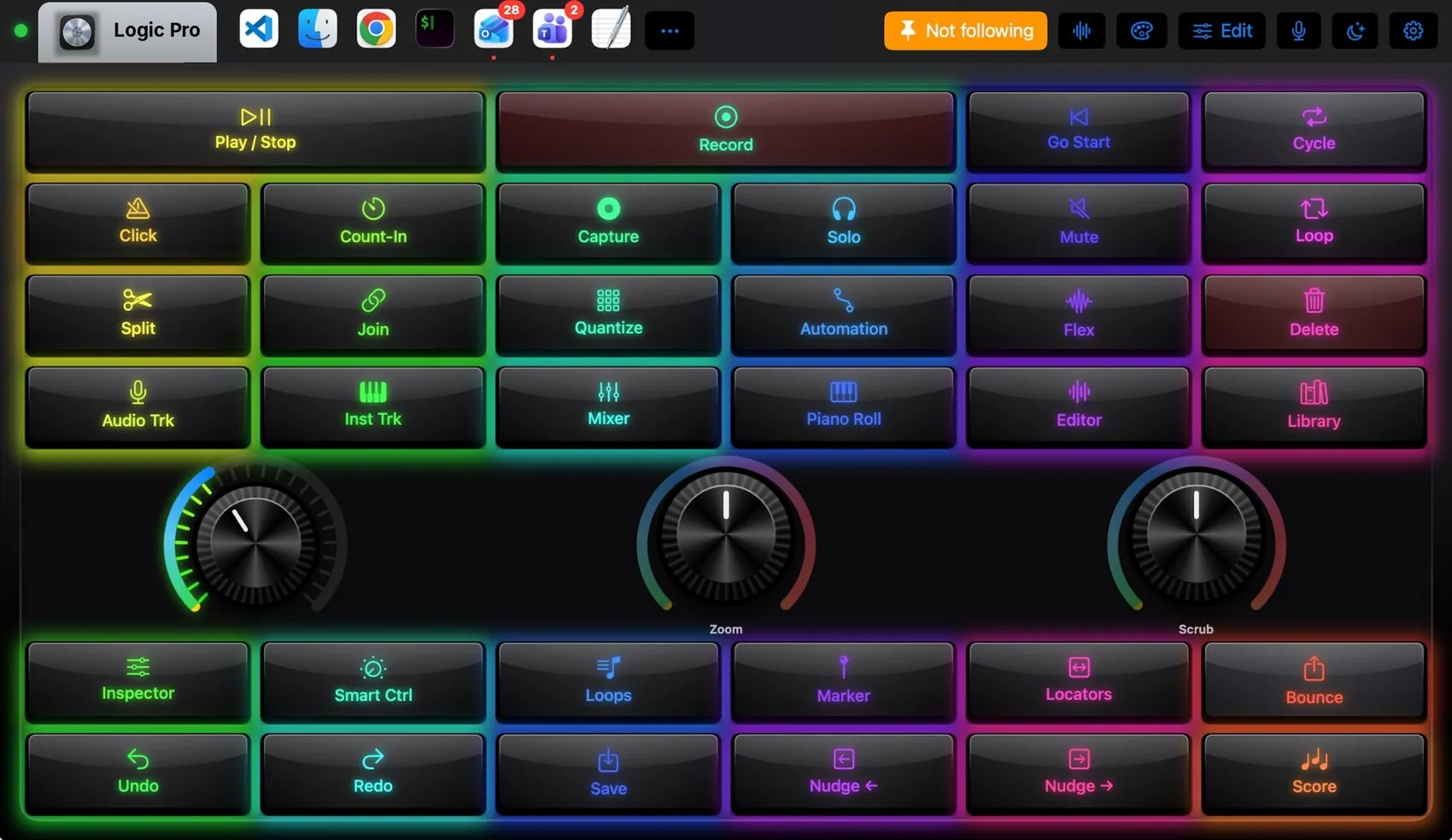Click the Go Start button
The image size is (1452, 840).
point(1079,131)
